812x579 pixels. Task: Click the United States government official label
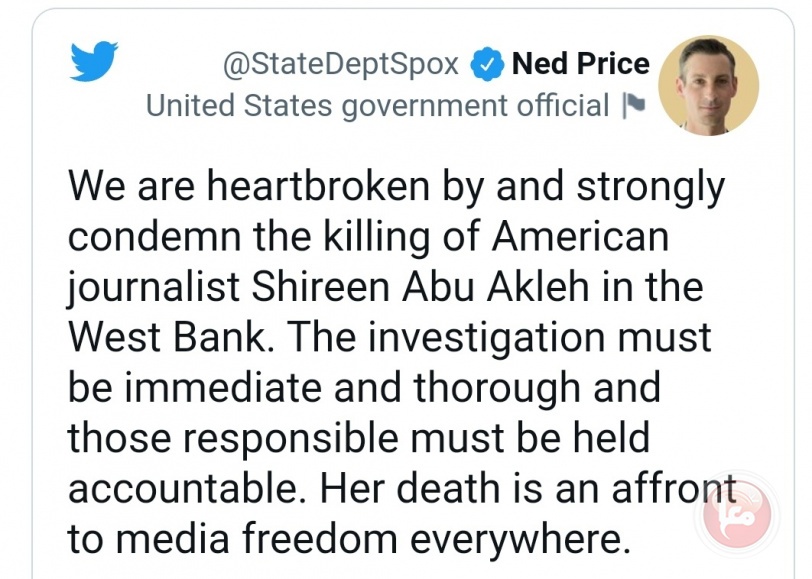tap(378, 106)
